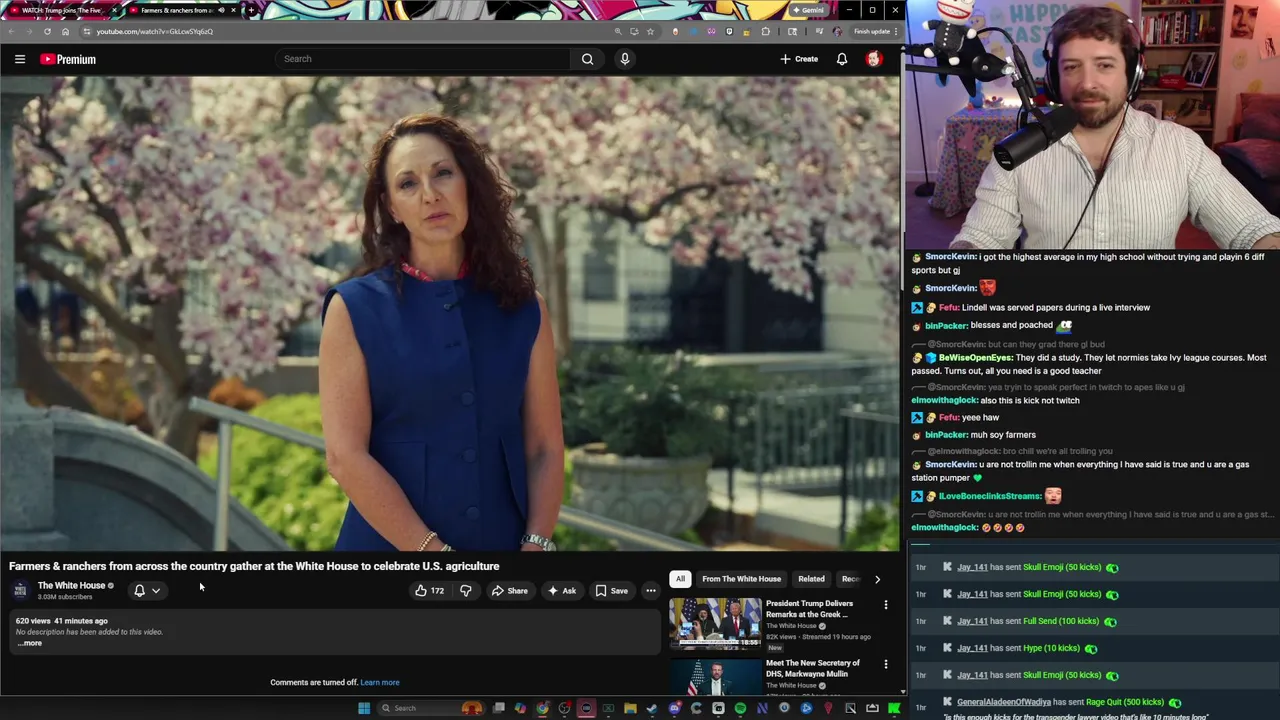Open the 'President Trump Delivers Remarks' thumbnail

(x=715, y=624)
